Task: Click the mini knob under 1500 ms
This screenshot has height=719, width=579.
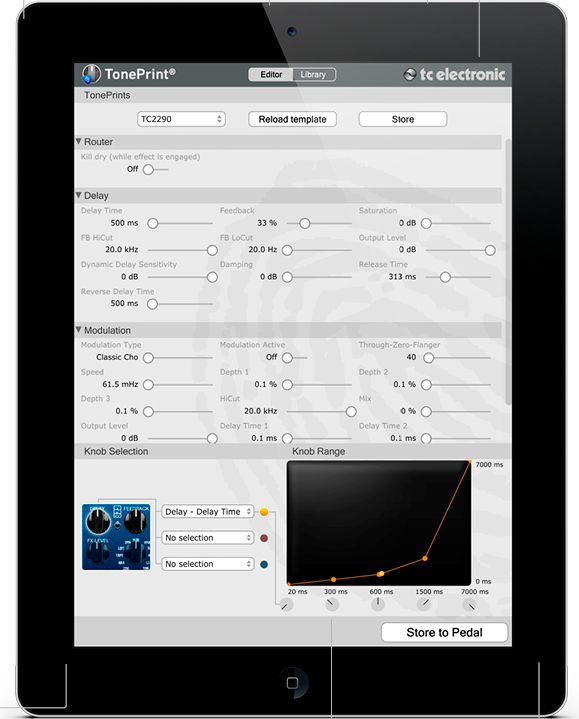Action: (424, 604)
